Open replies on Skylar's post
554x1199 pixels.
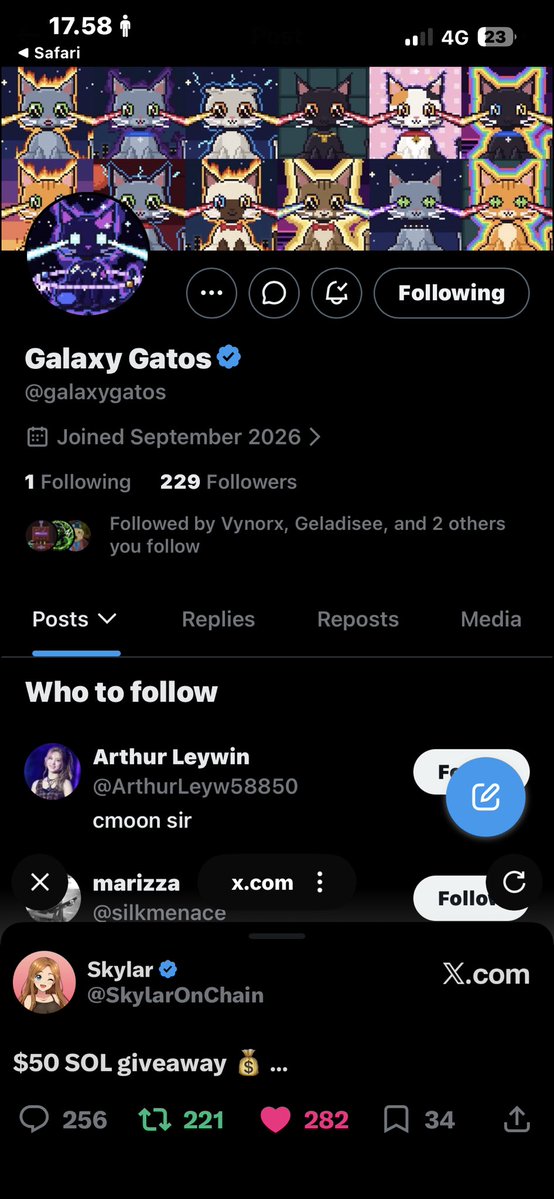34,1120
